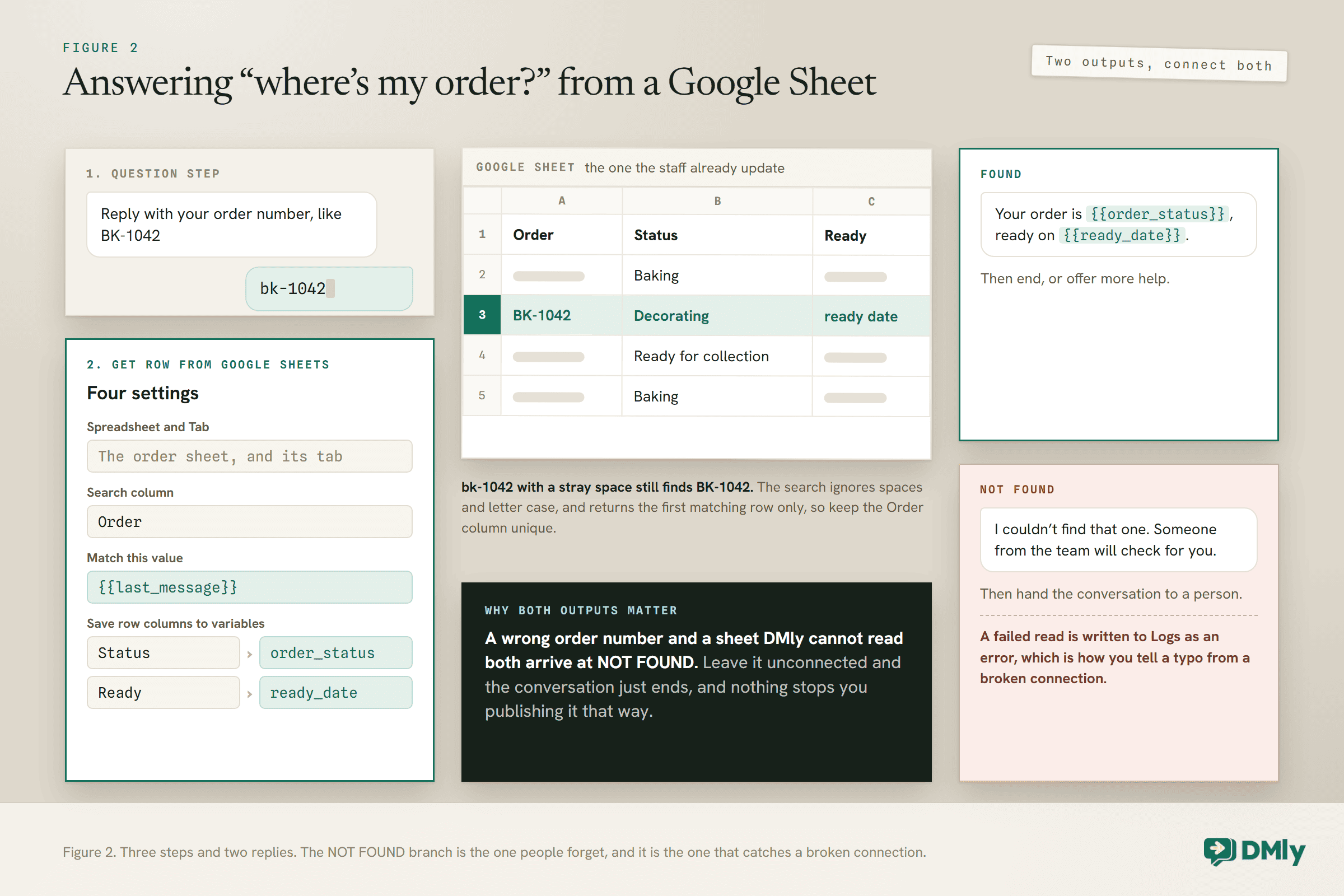Image resolution: width=1344 pixels, height=896 pixels.
Task: Select the Status column field
Action: coord(164,652)
